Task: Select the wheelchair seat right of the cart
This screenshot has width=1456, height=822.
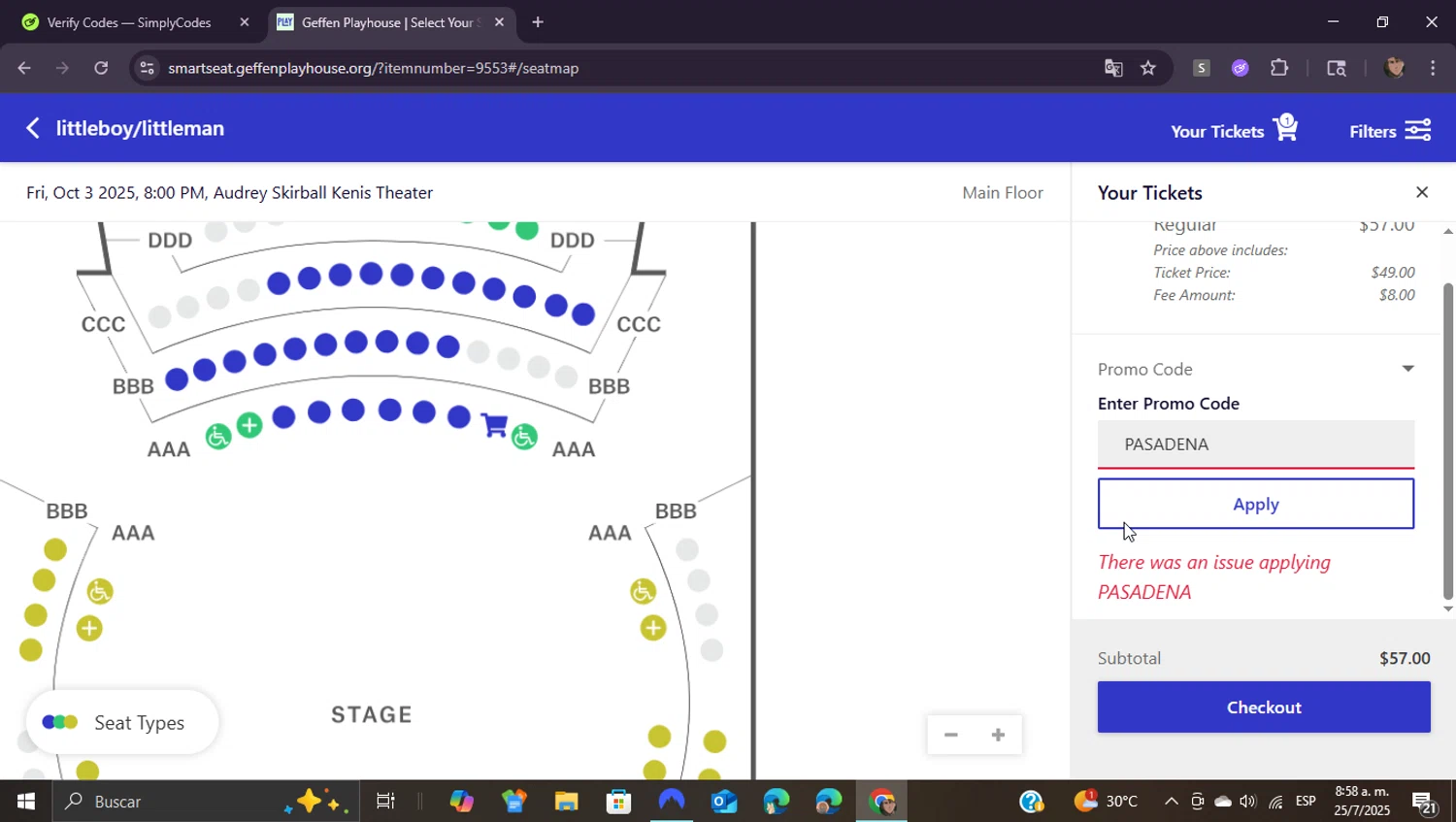Action: (524, 437)
